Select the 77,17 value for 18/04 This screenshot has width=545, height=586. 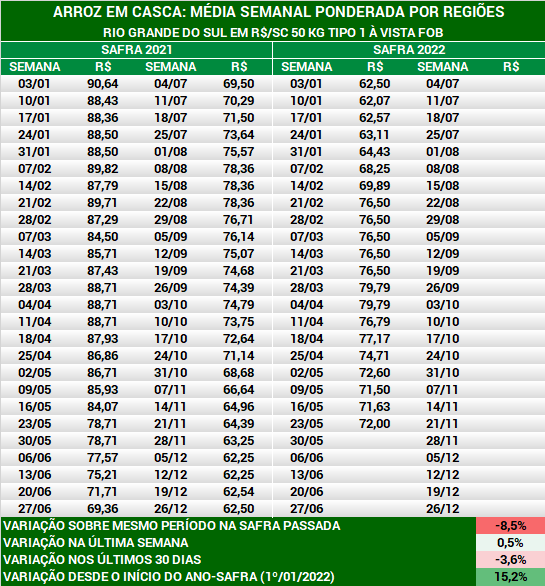[x=375, y=339]
